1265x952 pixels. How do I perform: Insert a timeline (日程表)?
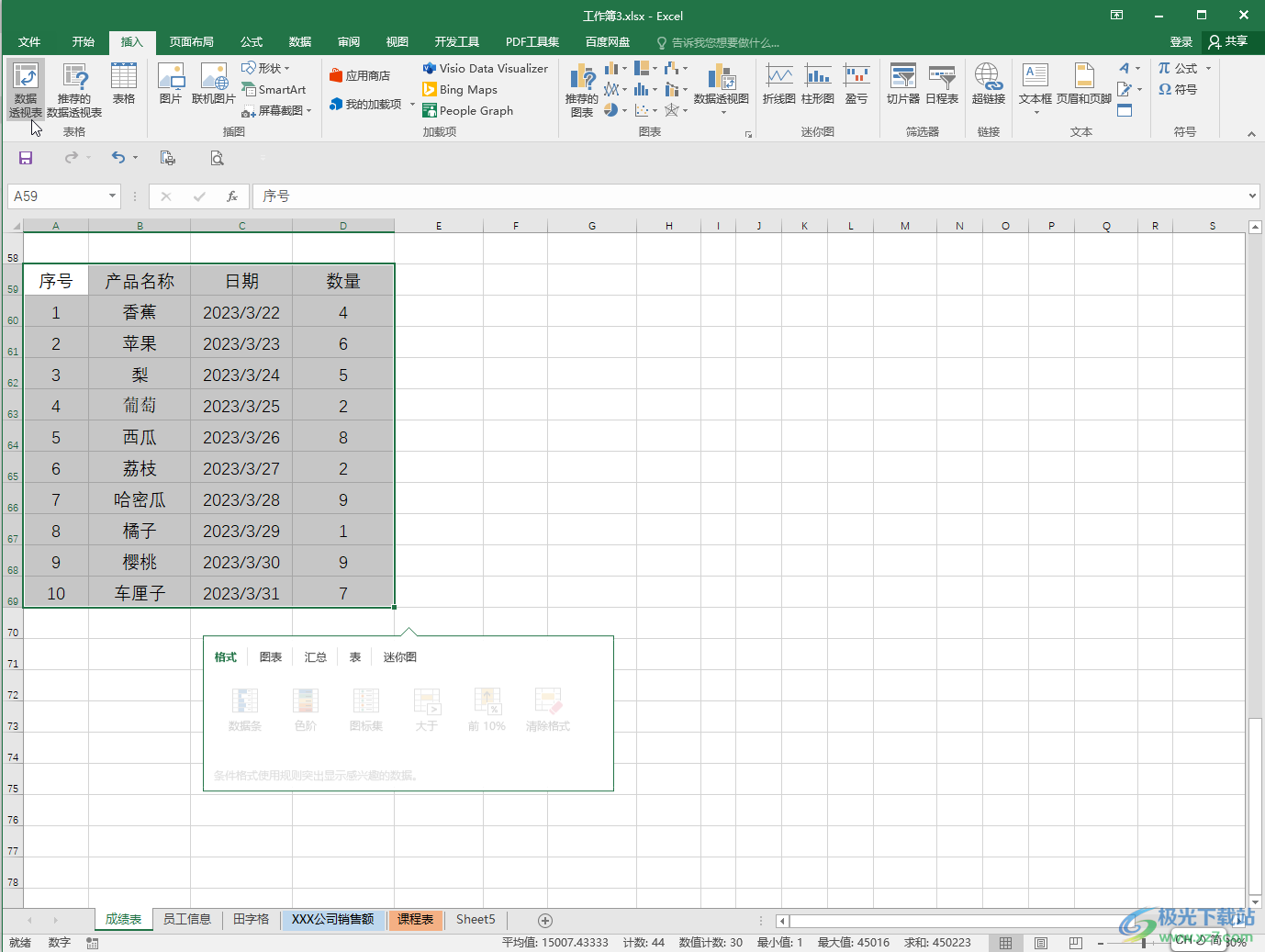[942, 84]
